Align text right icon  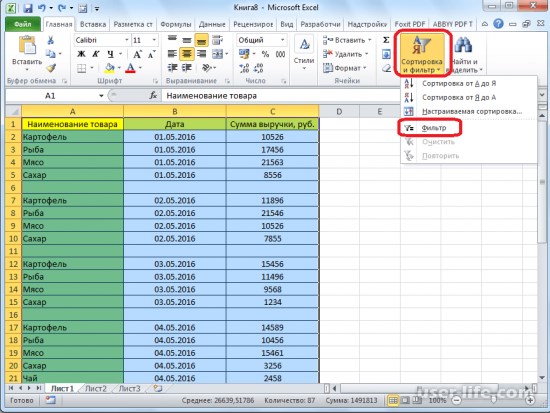[201, 54]
